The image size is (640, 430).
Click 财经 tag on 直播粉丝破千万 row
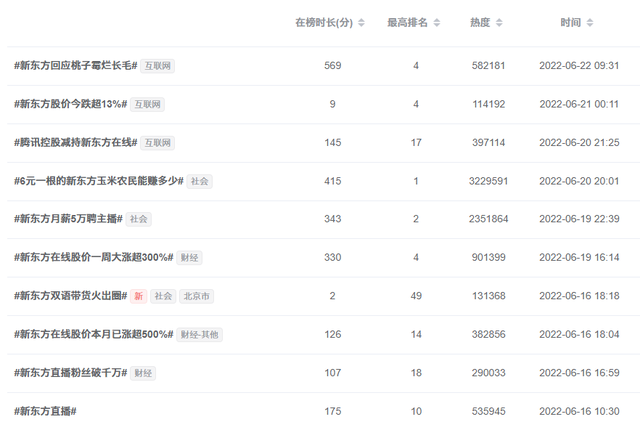143,373
